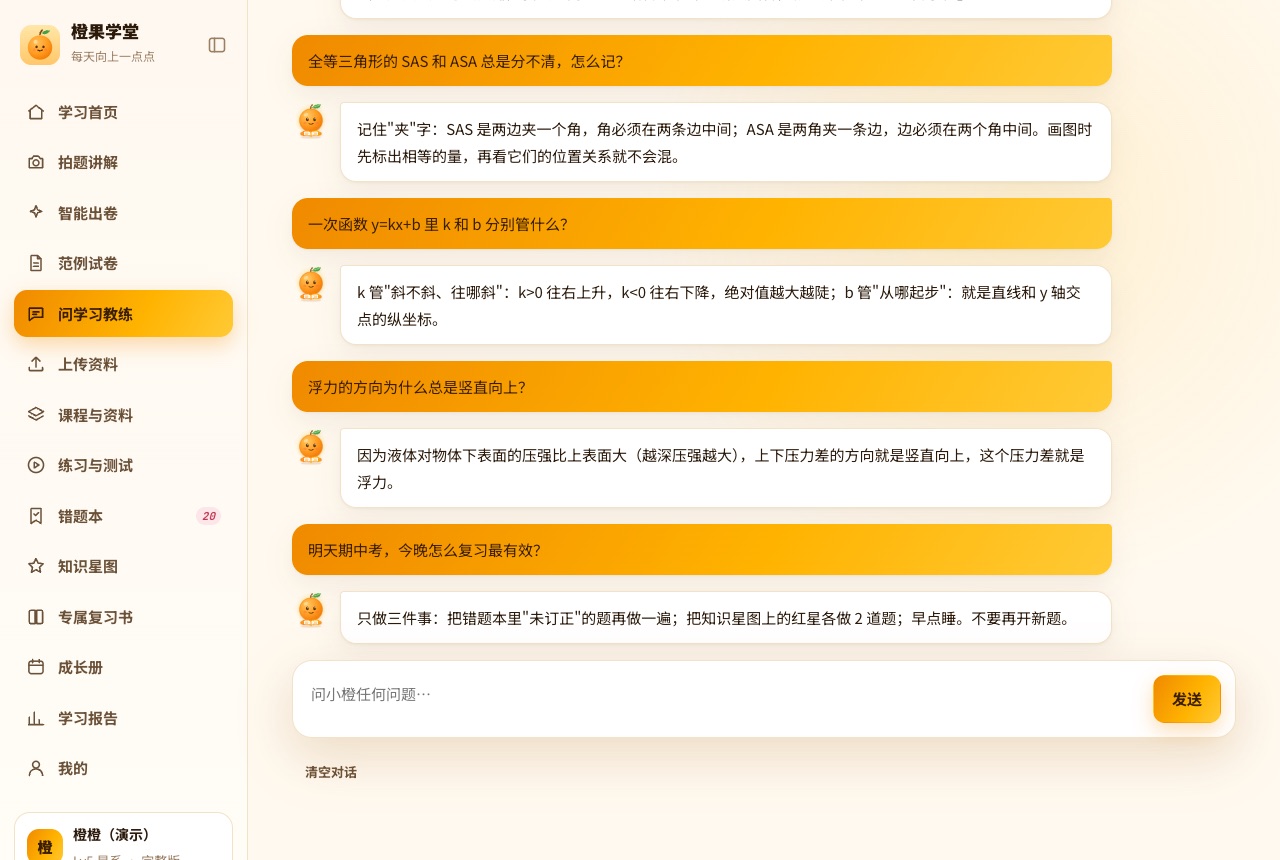Click the calendar icon for 成长册
The height and width of the screenshot is (860, 1280).
point(36,667)
